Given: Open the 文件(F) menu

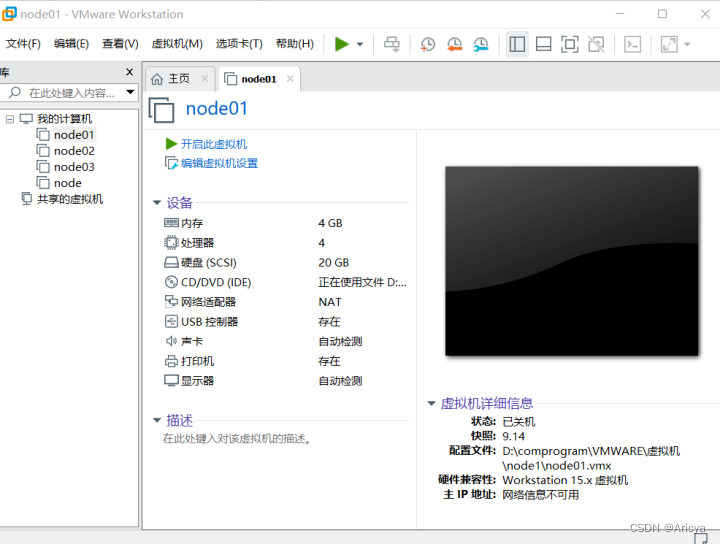Looking at the screenshot, I should point(23,44).
